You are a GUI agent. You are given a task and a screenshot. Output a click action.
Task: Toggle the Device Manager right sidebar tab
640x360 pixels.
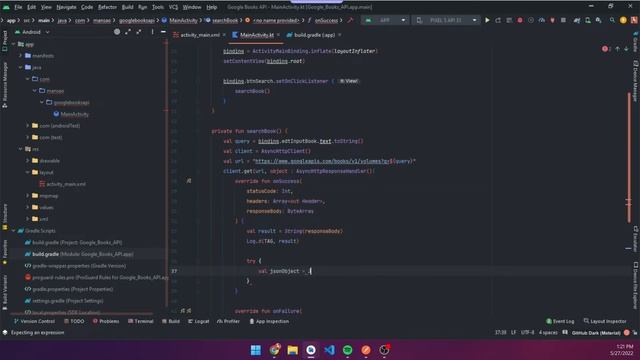pos(636,81)
